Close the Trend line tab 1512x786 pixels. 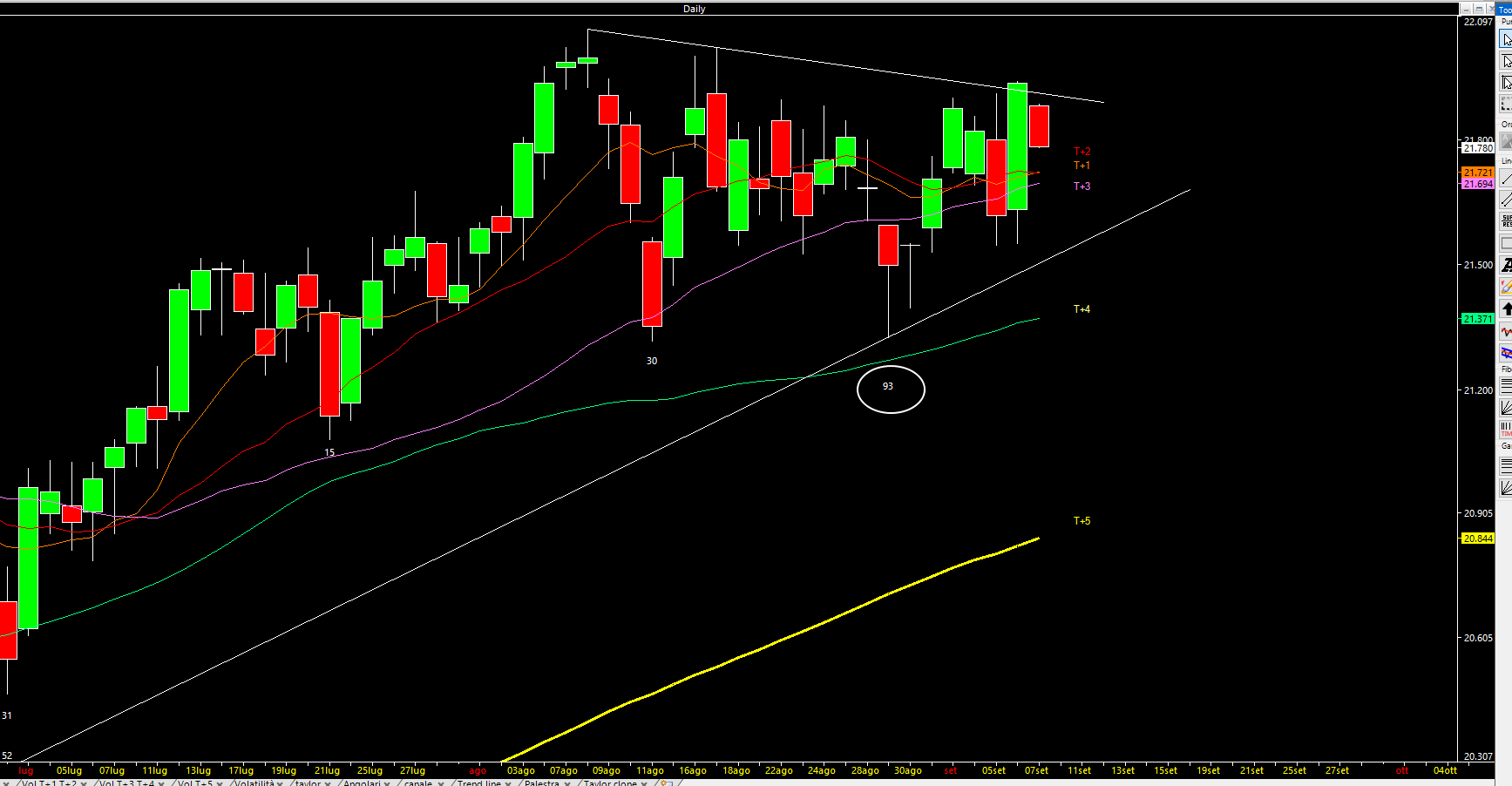[x=507, y=783]
